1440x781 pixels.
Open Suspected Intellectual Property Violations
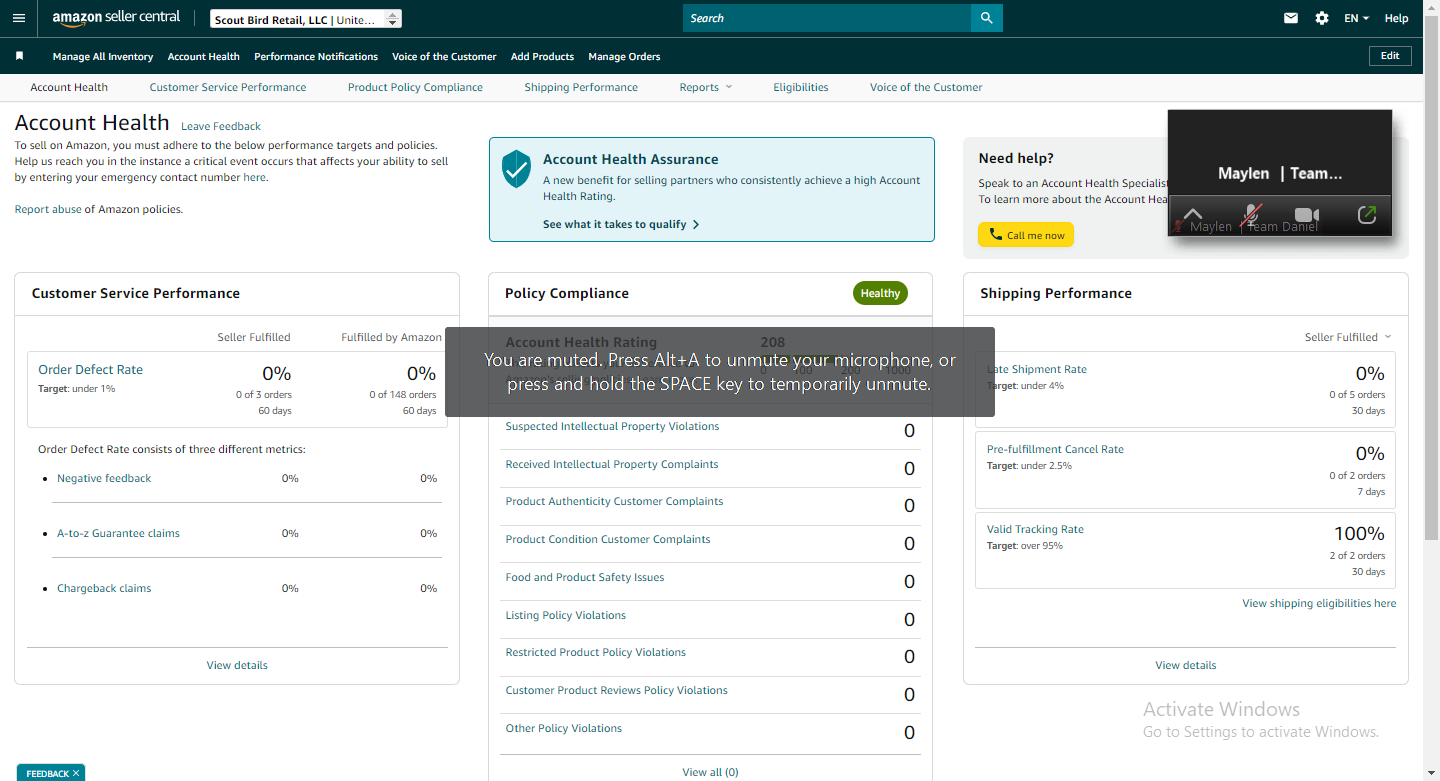612,426
